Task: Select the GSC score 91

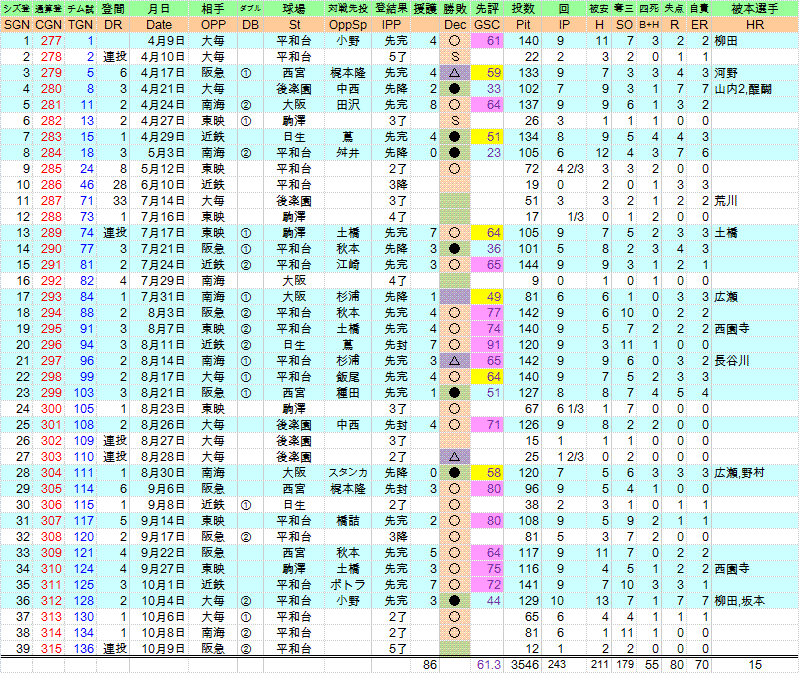Action: [493, 344]
